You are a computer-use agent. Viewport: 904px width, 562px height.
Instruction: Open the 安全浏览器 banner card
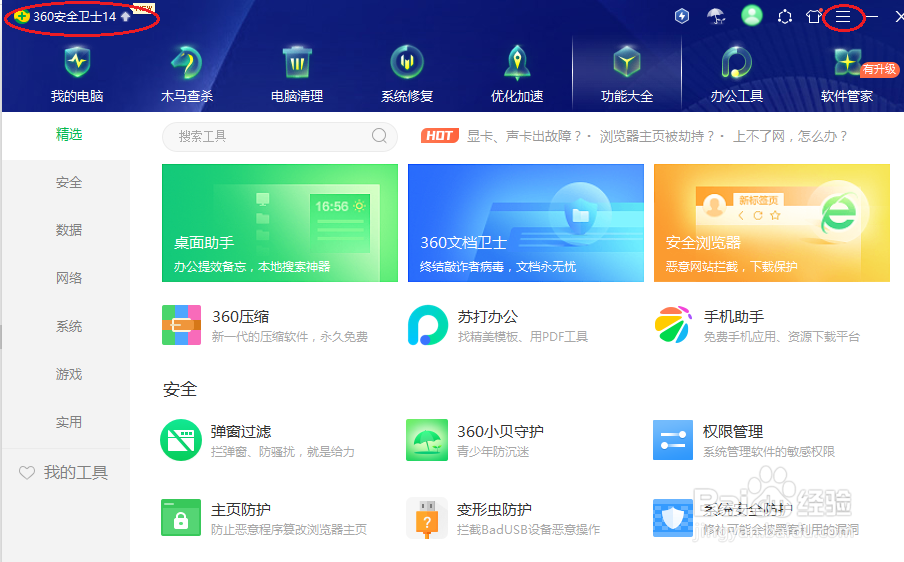tap(772, 223)
